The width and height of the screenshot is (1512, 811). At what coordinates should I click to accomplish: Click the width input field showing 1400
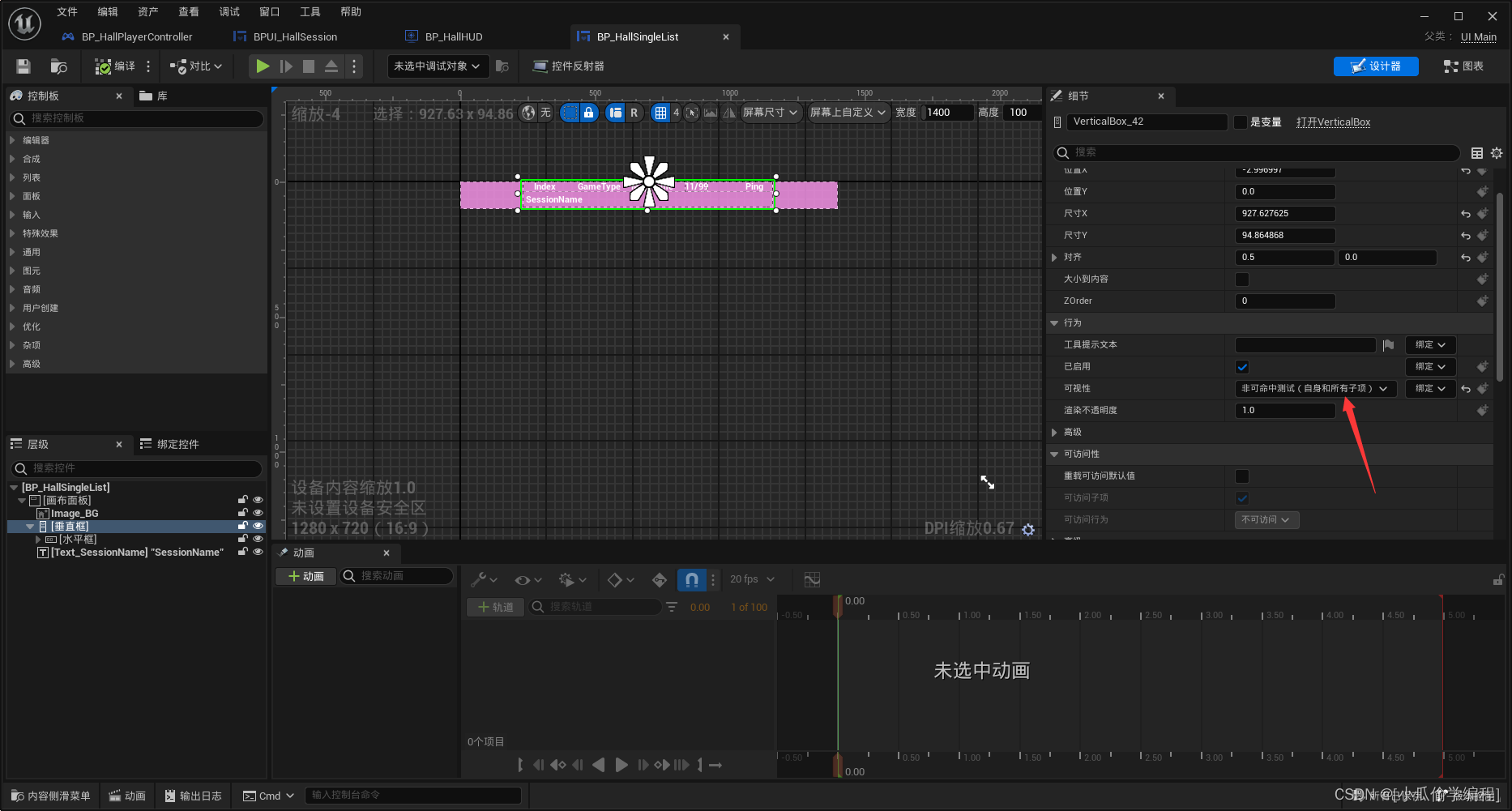949,113
